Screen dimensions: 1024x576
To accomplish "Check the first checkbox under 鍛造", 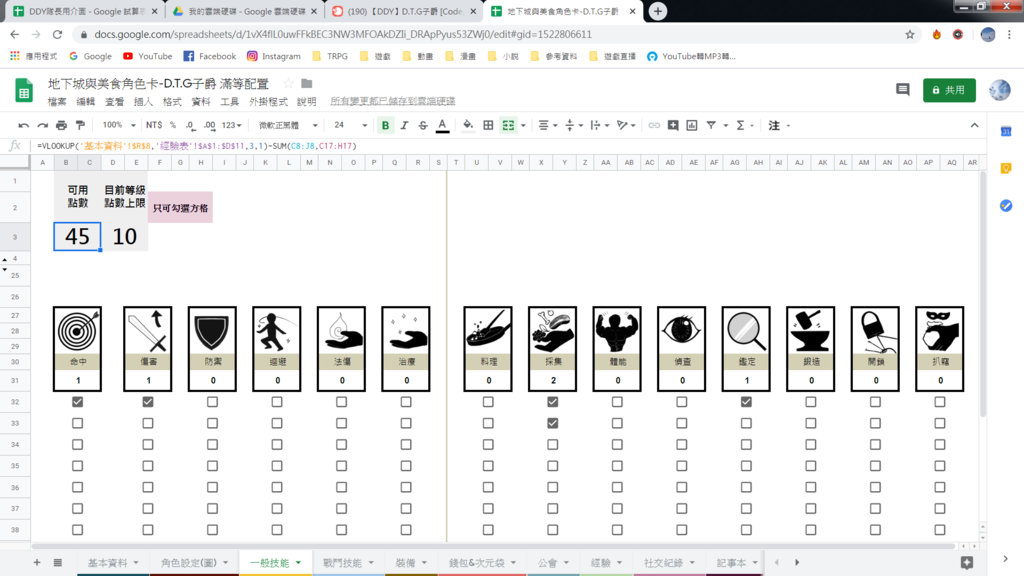I will click(810, 402).
